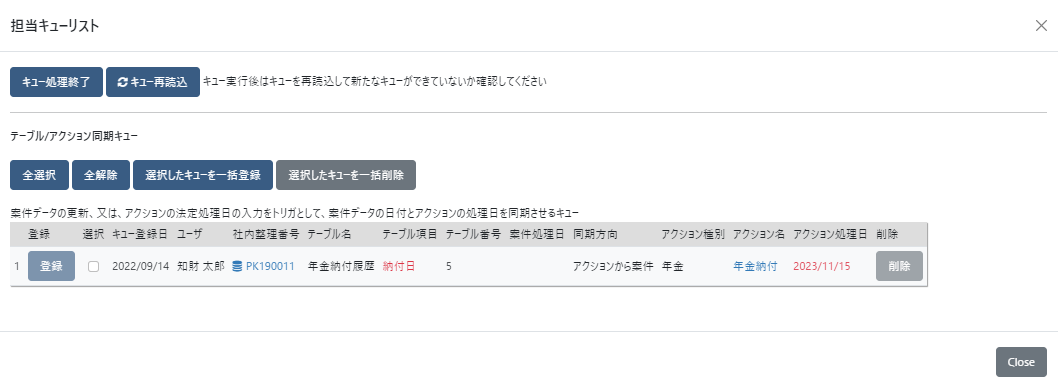This screenshot has width=1058, height=389.
Task: Register selected queues with 選択したキューを一括登録
Action: [x=202, y=175]
